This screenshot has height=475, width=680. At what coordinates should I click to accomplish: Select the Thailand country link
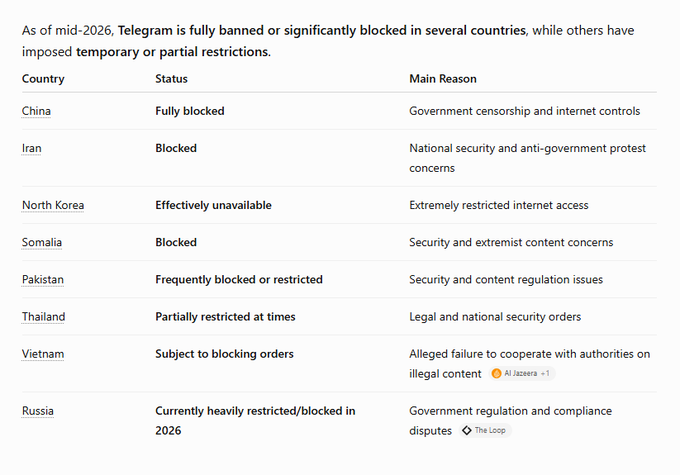tap(43, 317)
